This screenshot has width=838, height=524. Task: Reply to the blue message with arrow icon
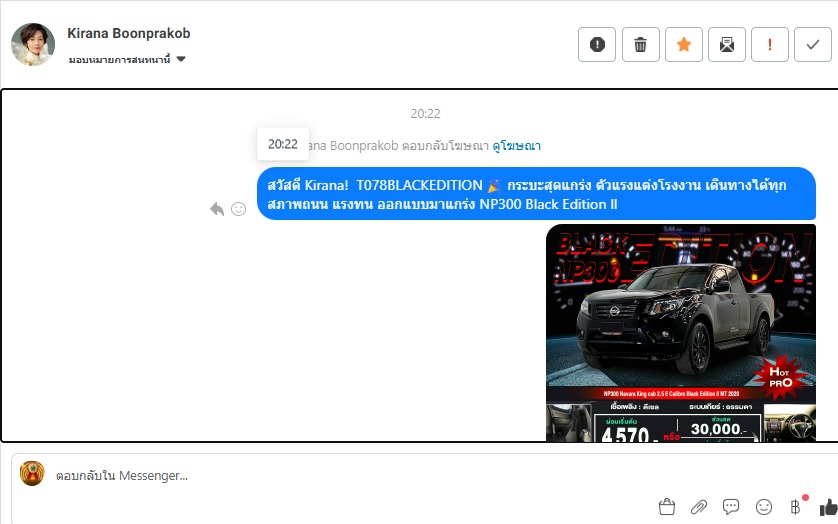[x=216, y=209]
